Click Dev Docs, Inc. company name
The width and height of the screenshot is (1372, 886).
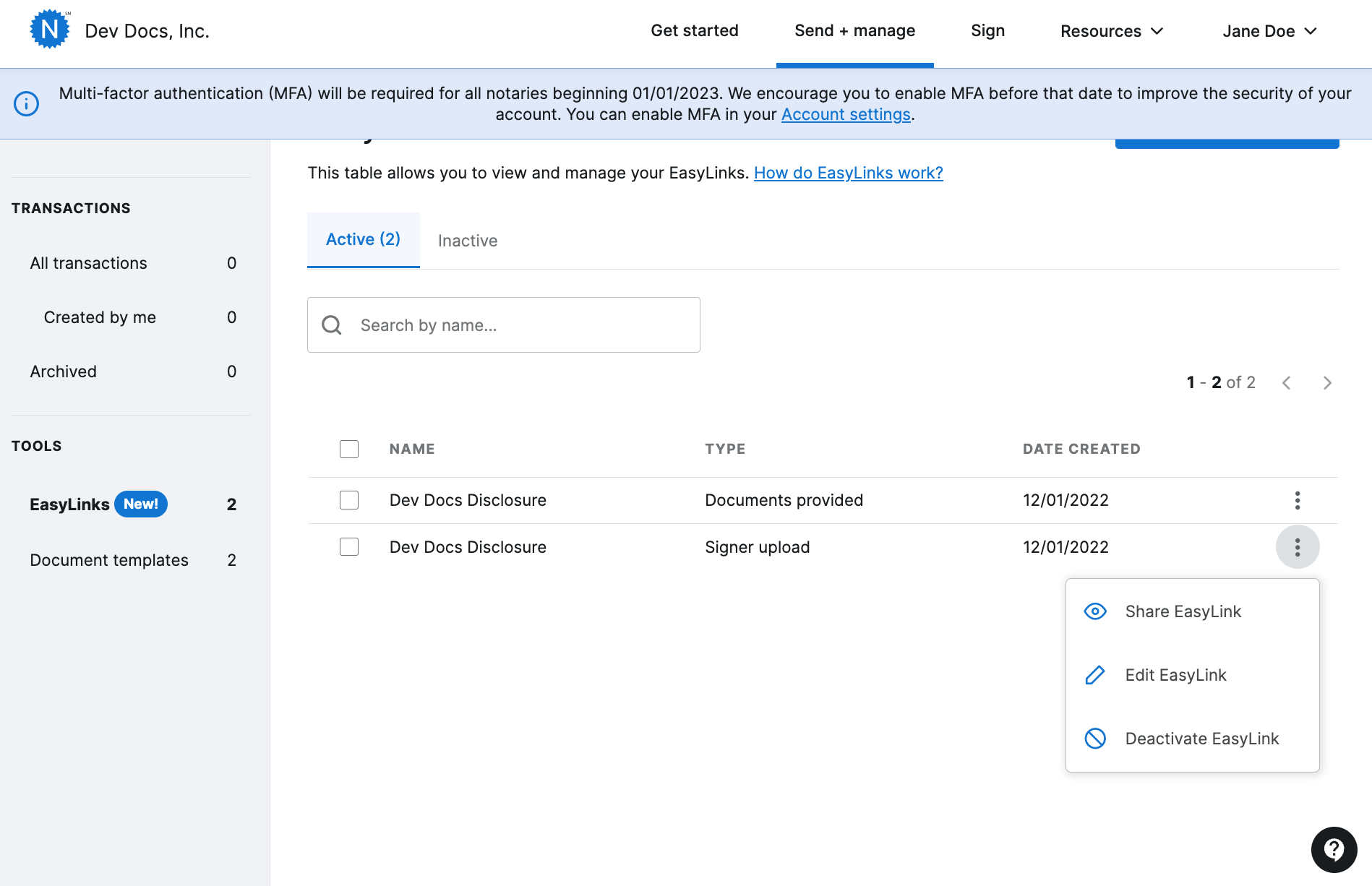147,31
